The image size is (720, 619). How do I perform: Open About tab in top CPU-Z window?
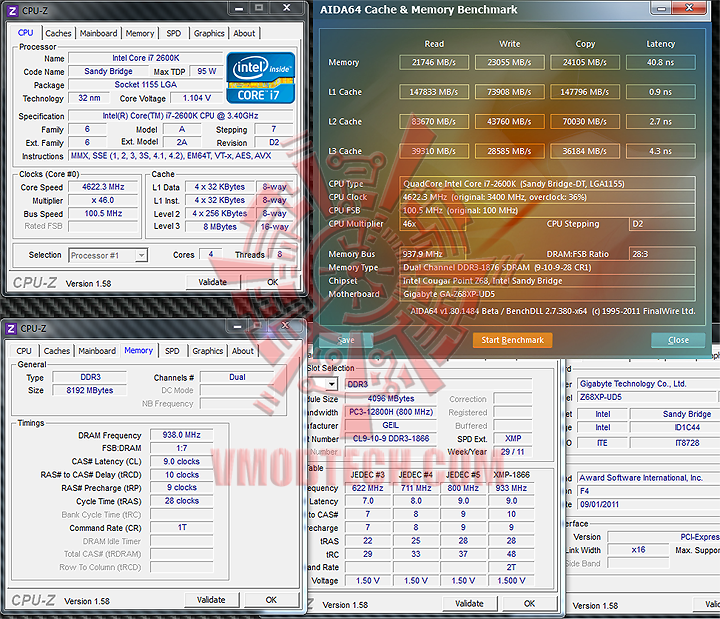pyautogui.click(x=244, y=33)
